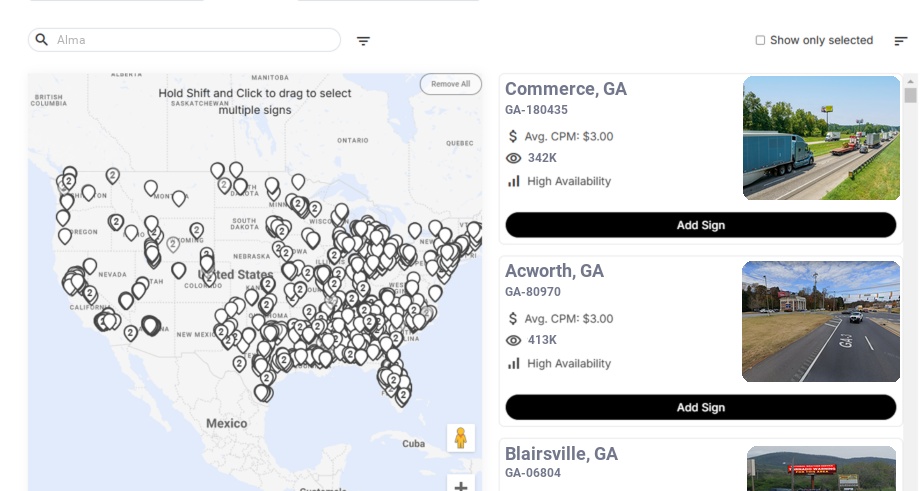Click the Acworth availability bars icon

[514, 363]
